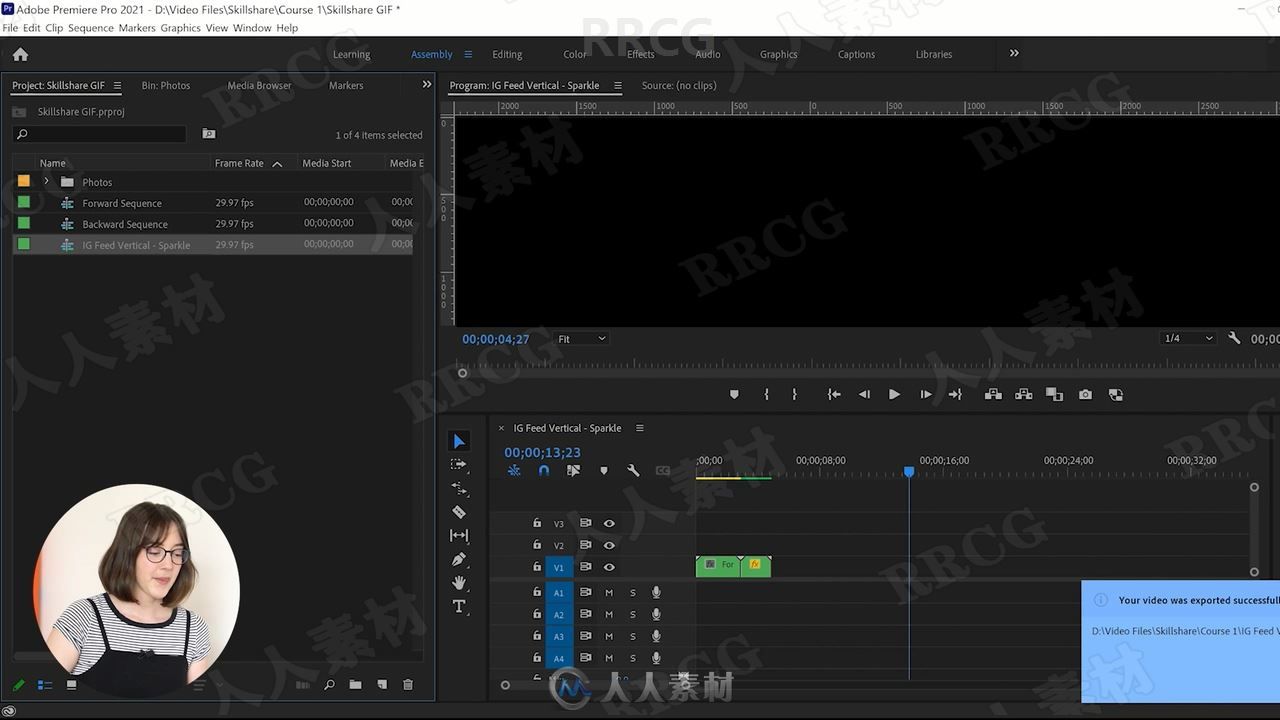This screenshot has height=720, width=1280.
Task: Step forward one frame
Action: [925, 395]
